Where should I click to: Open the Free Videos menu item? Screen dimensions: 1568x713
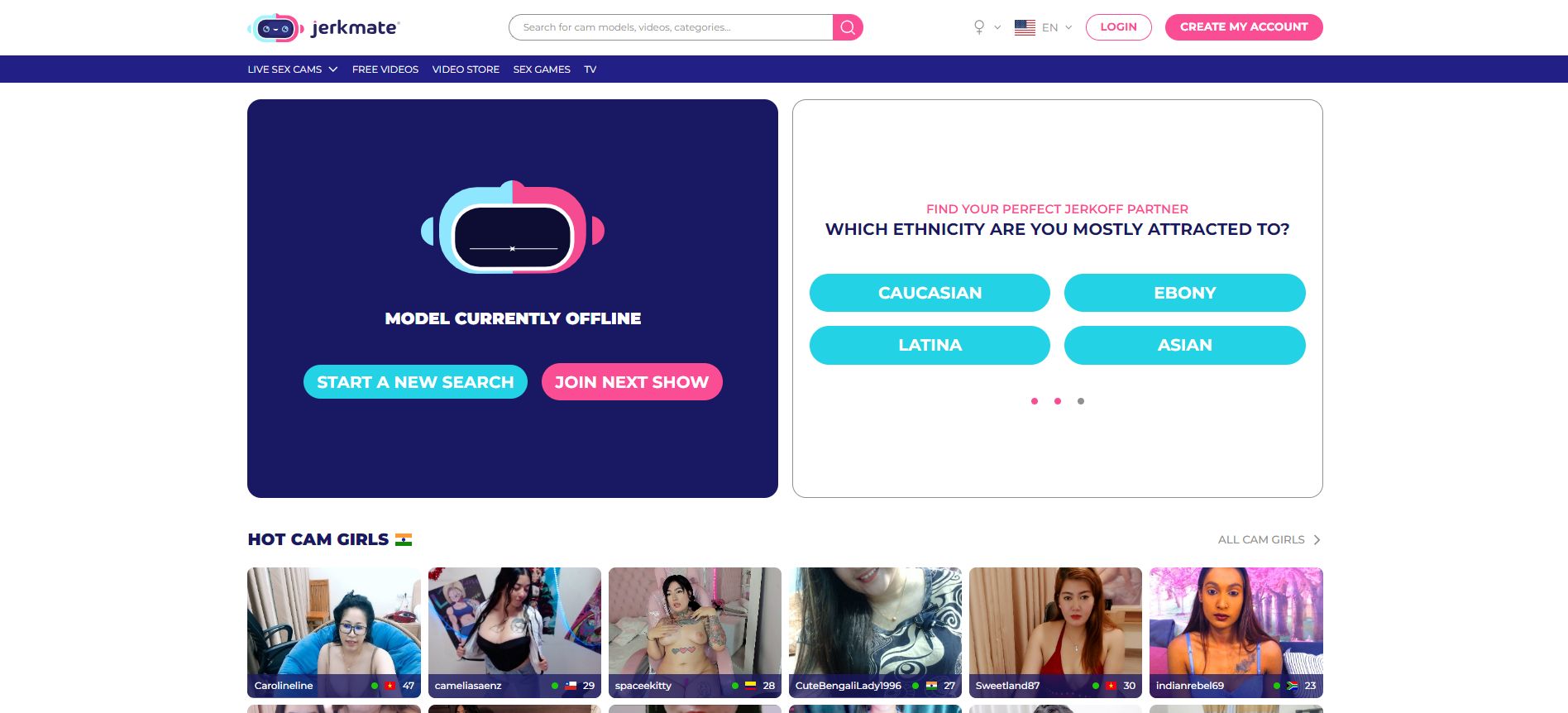(385, 69)
